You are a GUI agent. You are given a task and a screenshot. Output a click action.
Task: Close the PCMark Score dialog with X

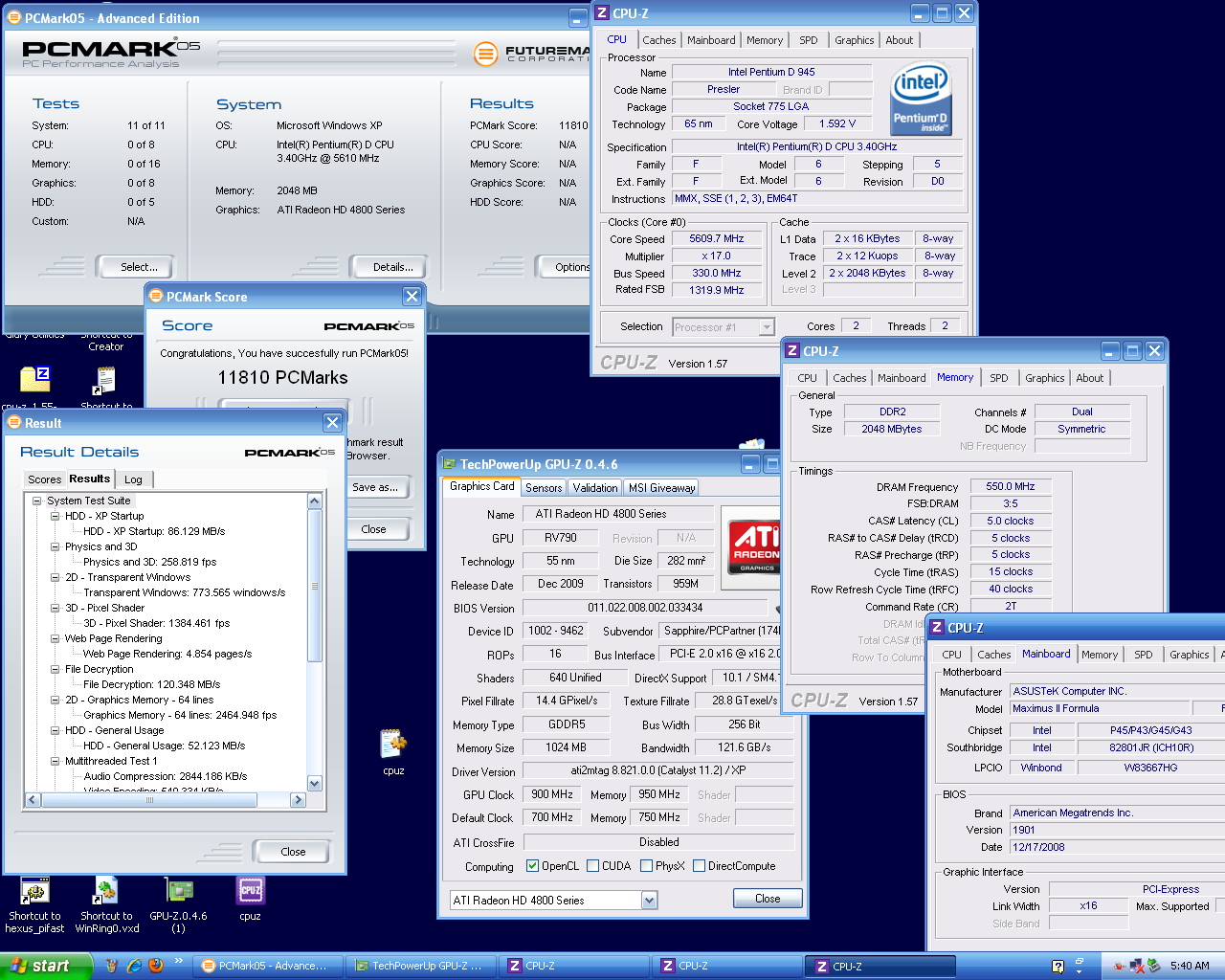412,297
